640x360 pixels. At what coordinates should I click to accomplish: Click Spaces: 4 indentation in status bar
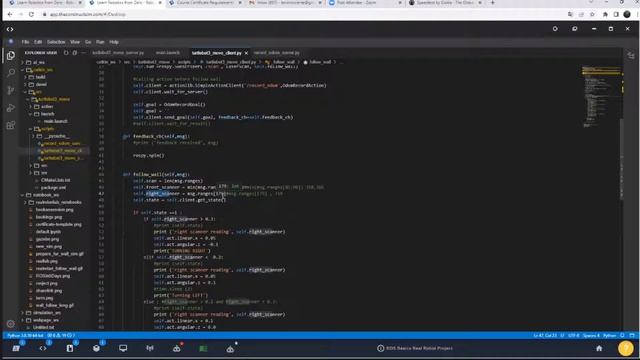pos(591,336)
